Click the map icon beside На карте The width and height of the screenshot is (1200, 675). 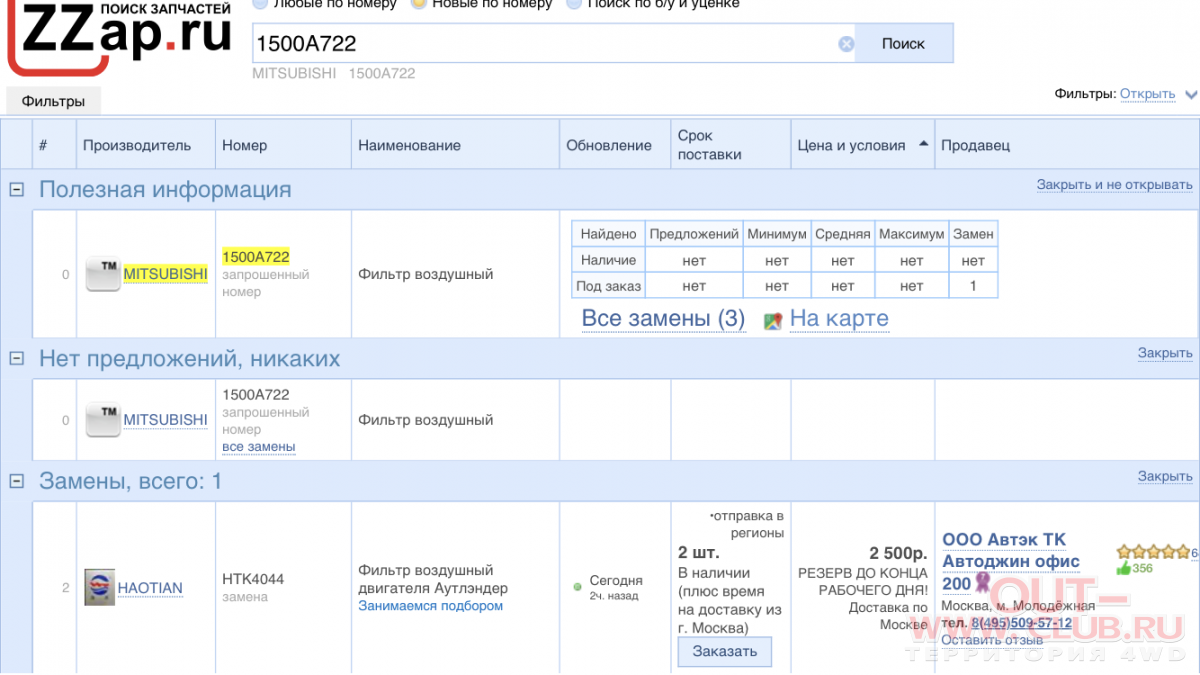[772, 321]
